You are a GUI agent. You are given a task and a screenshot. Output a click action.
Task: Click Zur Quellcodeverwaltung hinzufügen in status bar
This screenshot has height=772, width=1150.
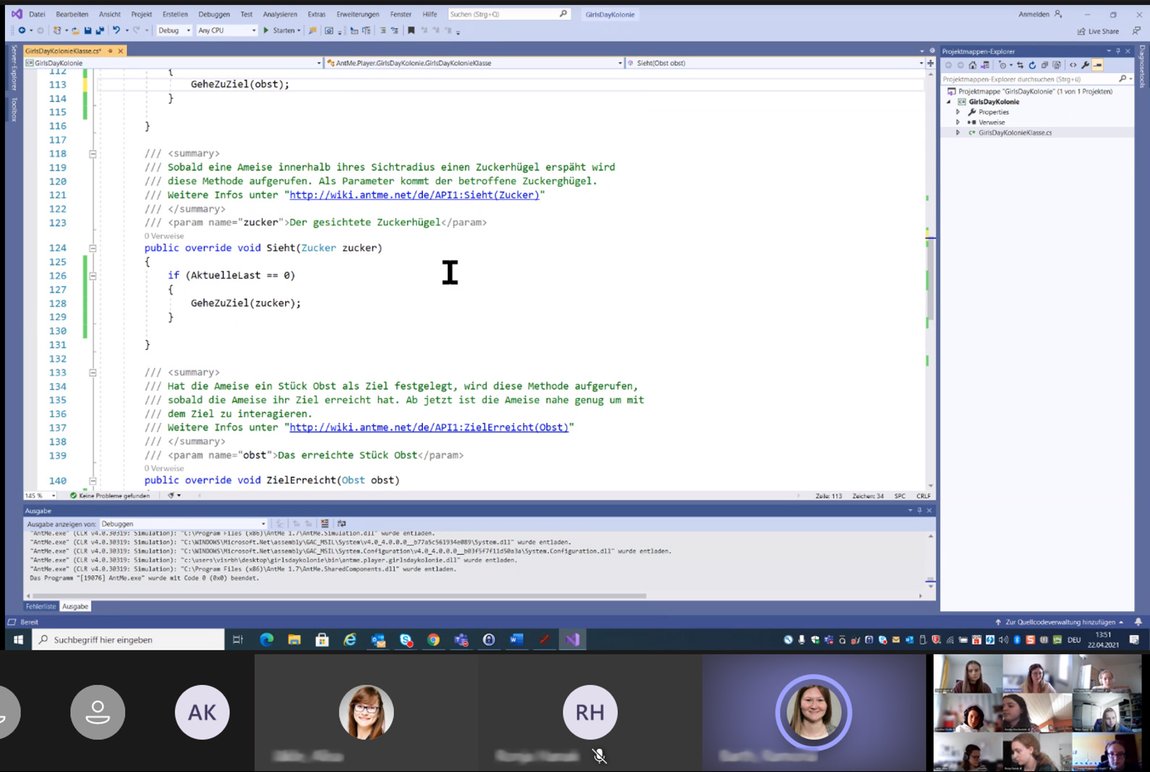pyautogui.click(x=1060, y=622)
